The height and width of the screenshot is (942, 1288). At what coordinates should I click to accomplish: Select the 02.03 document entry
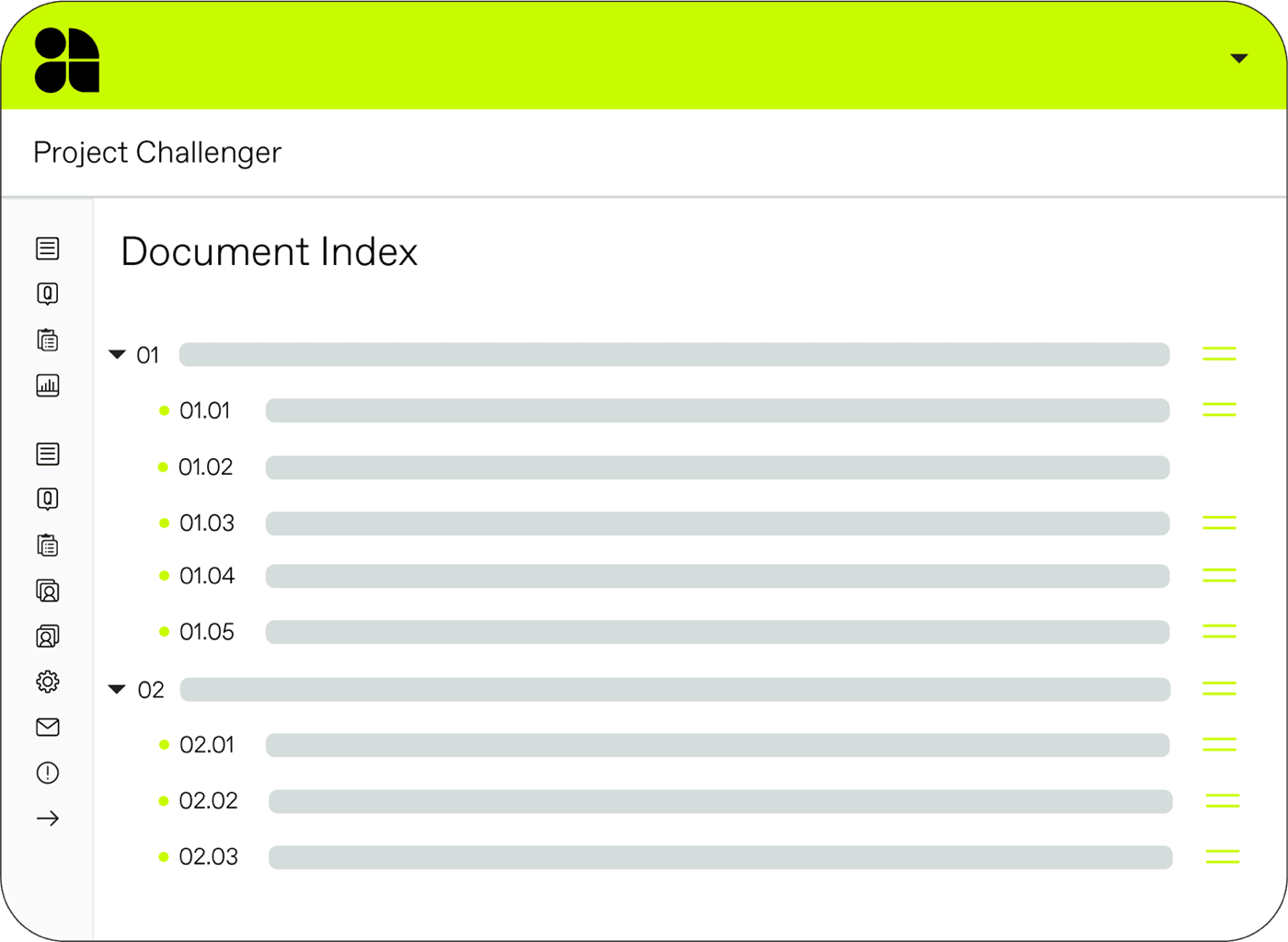tap(209, 857)
